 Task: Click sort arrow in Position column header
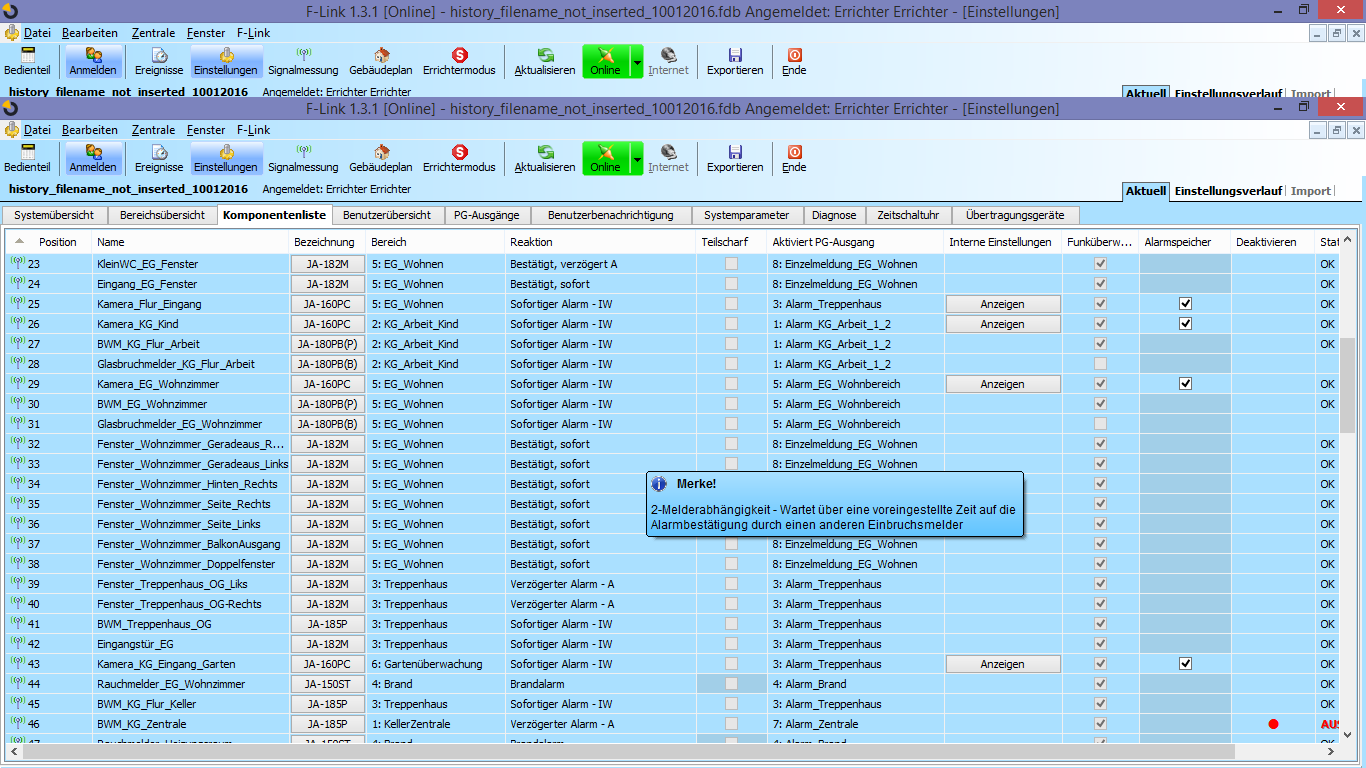(19, 242)
